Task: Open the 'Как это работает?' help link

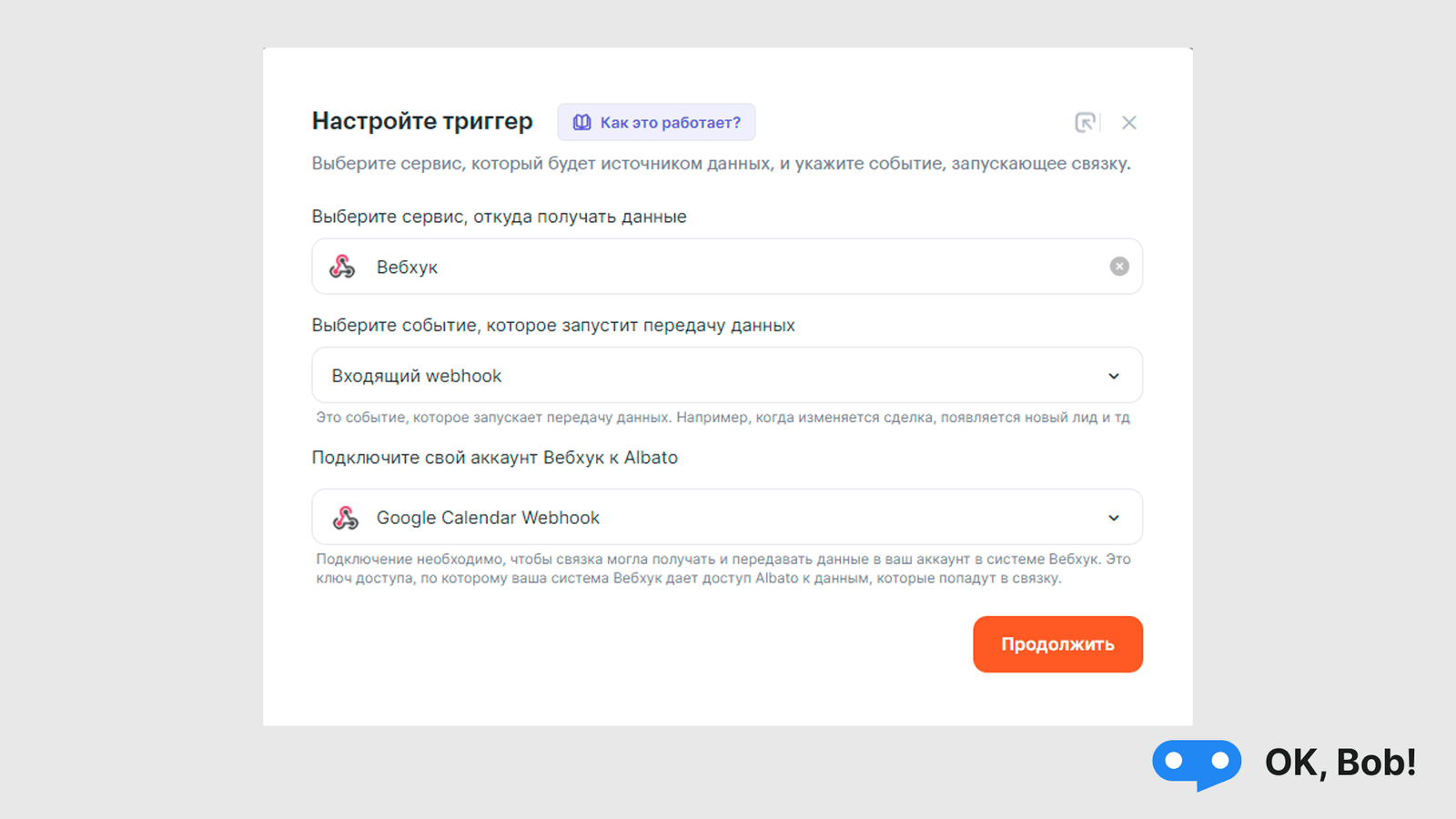Action: tap(671, 122)
